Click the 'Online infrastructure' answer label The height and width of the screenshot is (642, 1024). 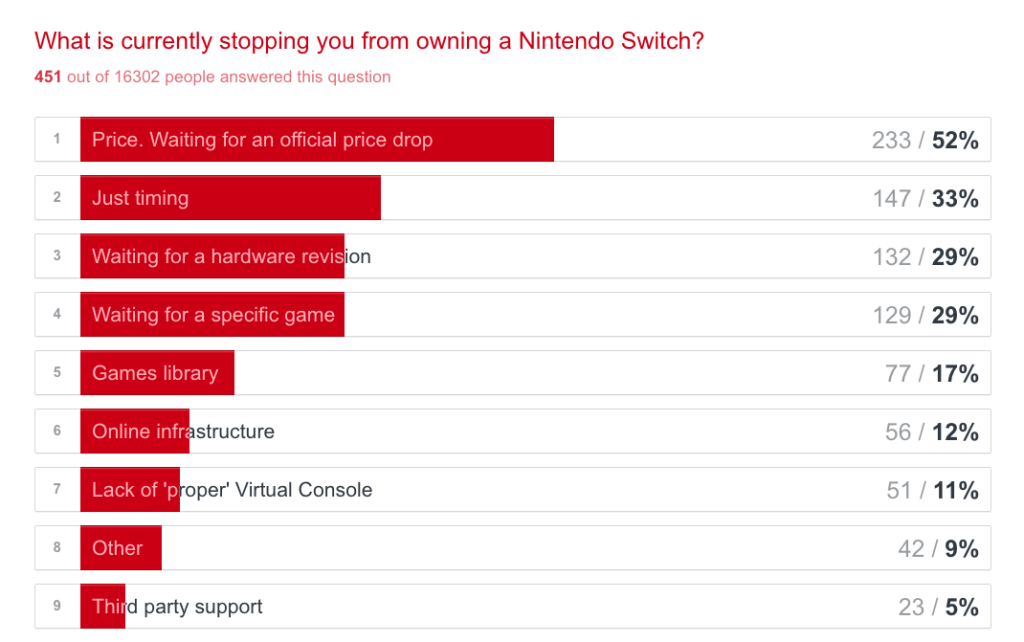click(x=183, y=432)
